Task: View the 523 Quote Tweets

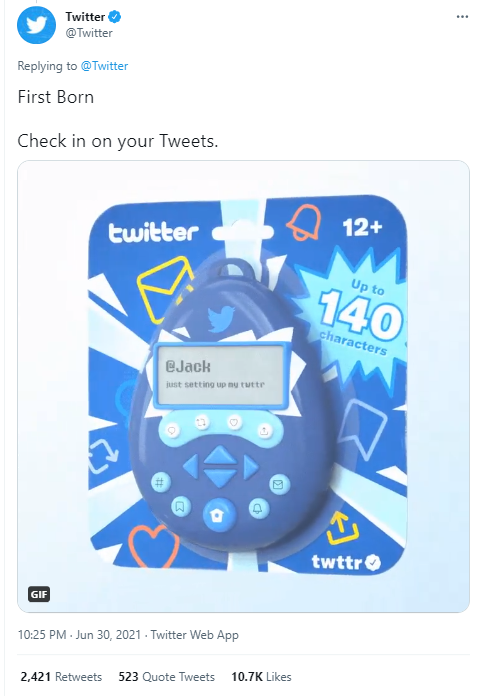Action: pyautogui.click(x=166, y=676)
